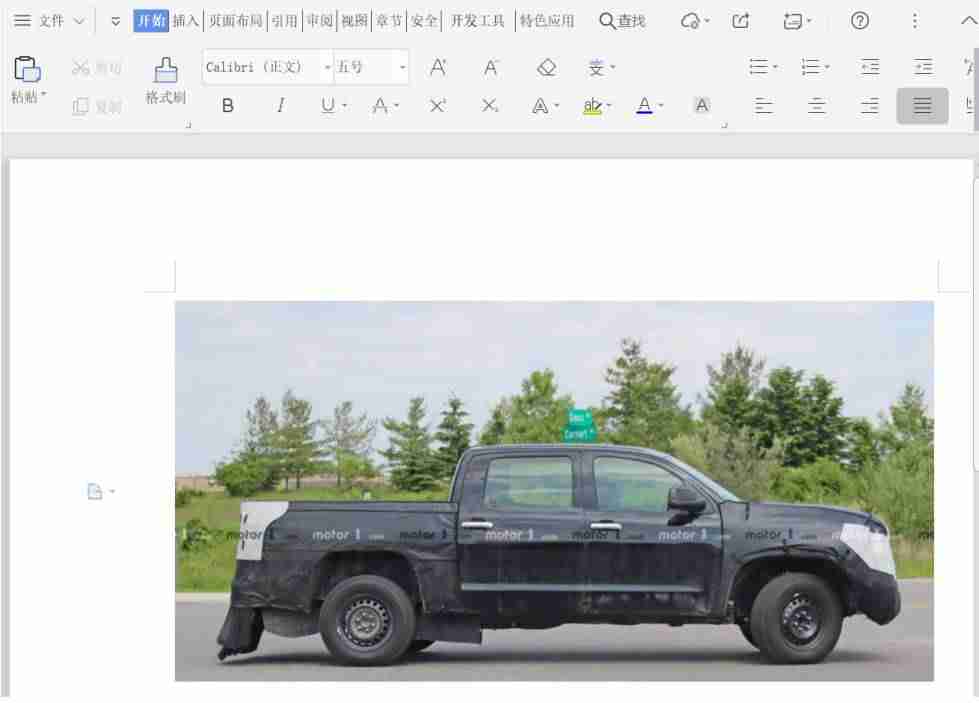Switch to the 开始 tab
The width and height of the screenshot is (979, 703).
151,21
